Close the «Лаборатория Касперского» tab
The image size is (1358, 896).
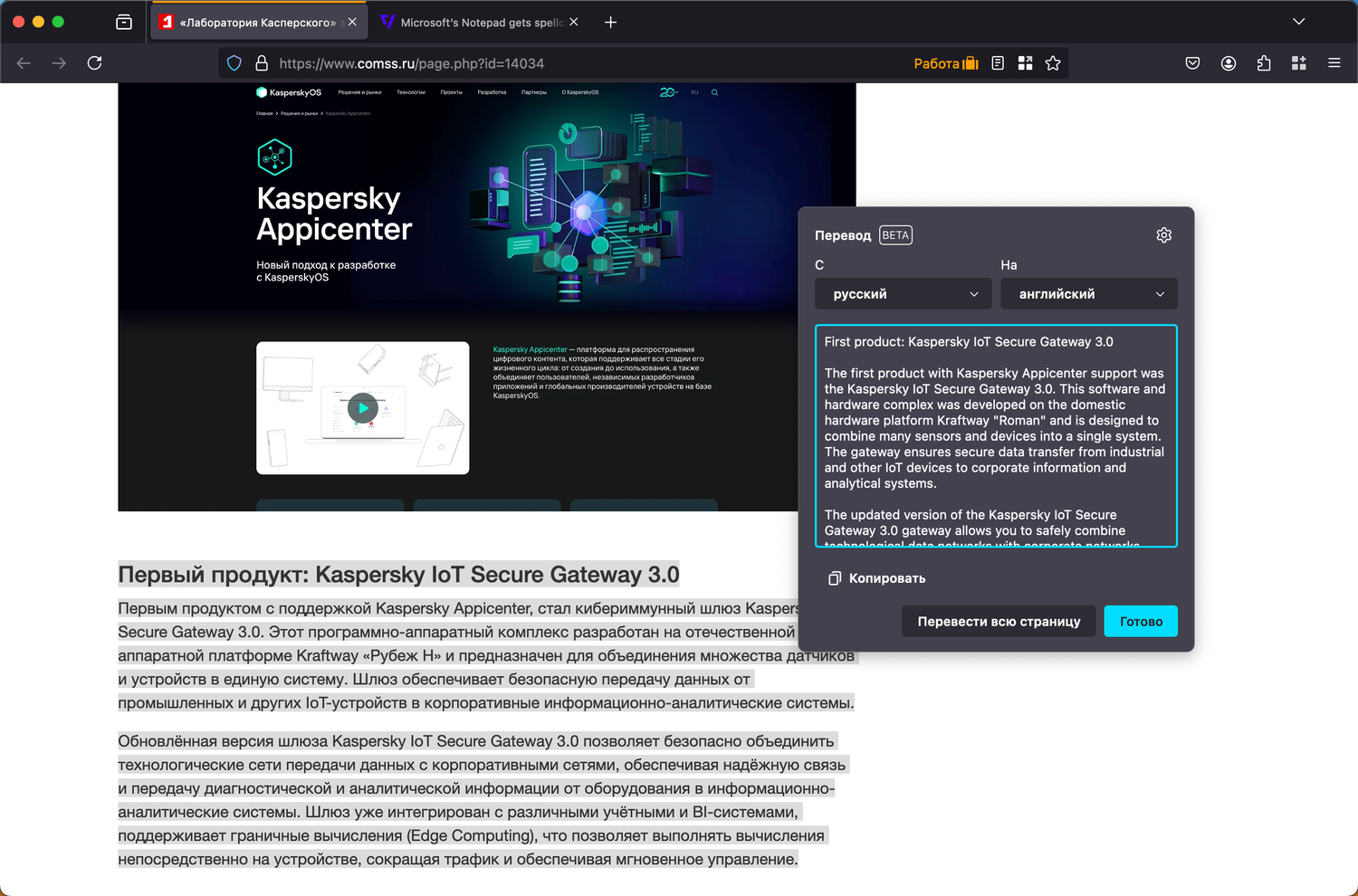tap(352, 22)
